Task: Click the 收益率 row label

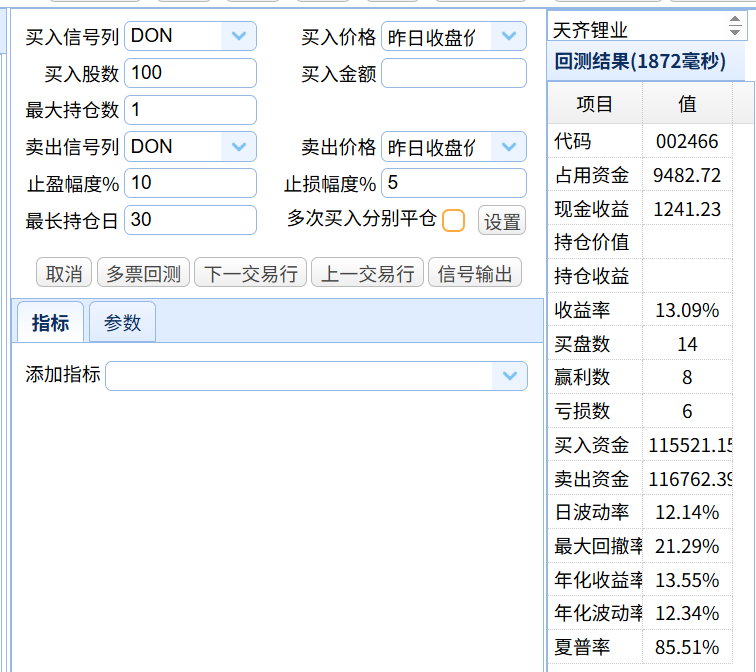Action: 582,310
